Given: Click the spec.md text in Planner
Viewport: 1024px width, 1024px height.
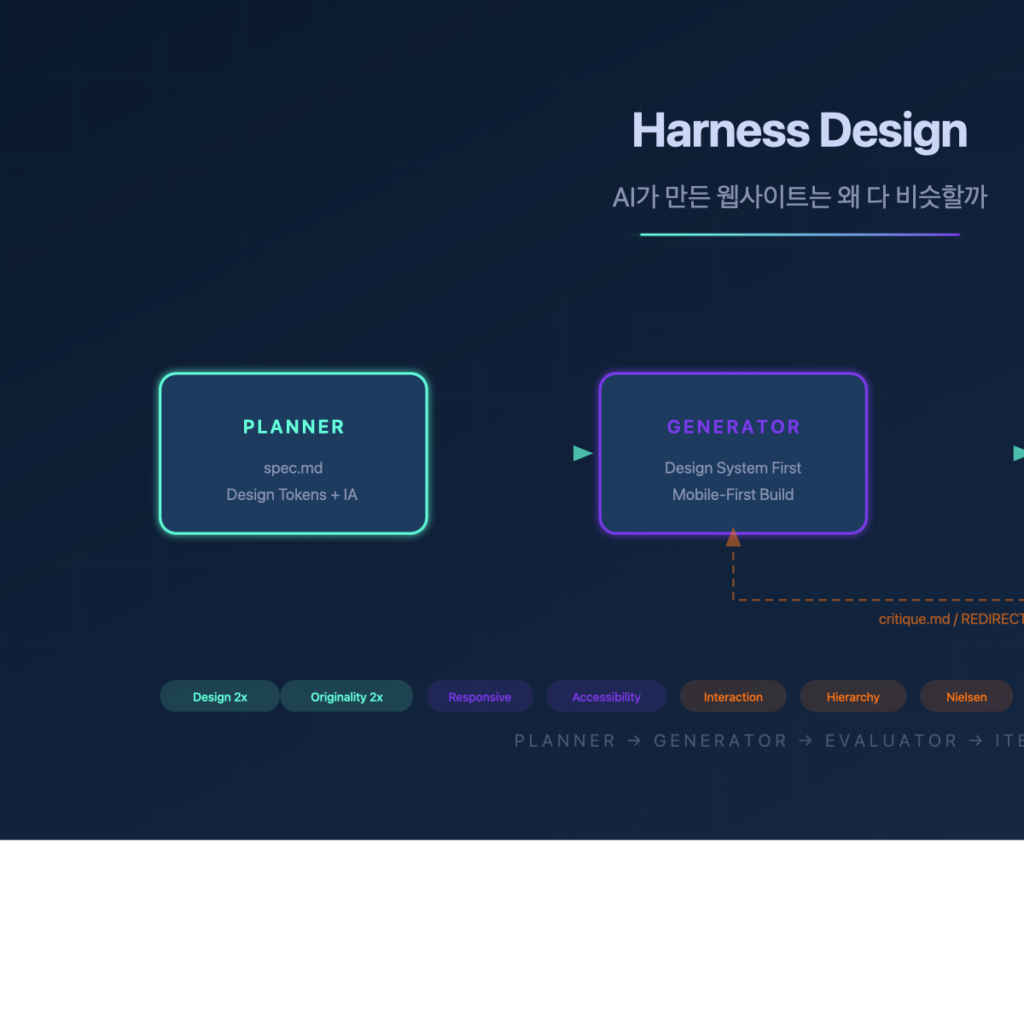Looking at the screenshot, I should pyautogui.click(x=293, y=468).
